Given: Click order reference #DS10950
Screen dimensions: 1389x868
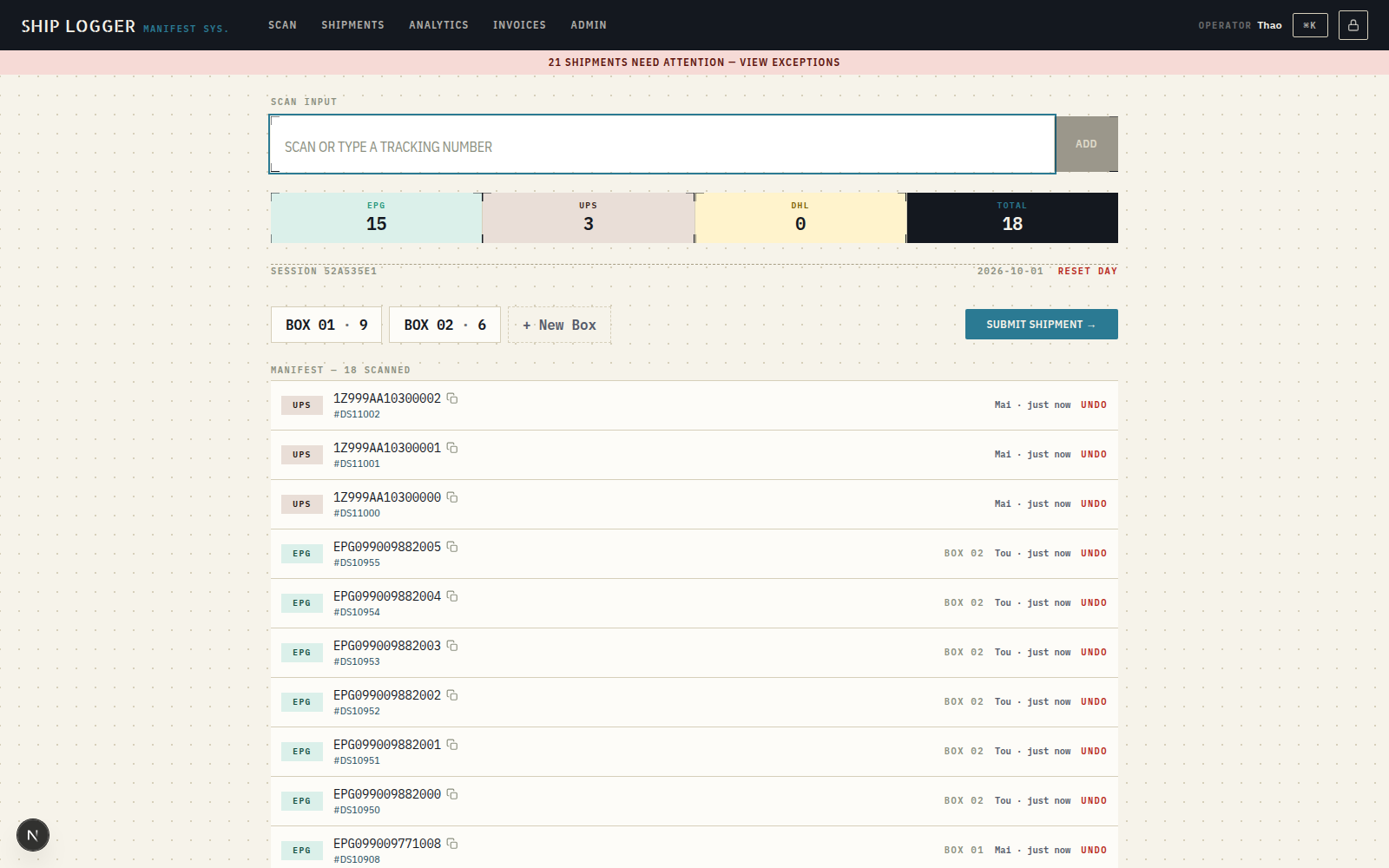Looking at the screenshot, I should 357,810.
